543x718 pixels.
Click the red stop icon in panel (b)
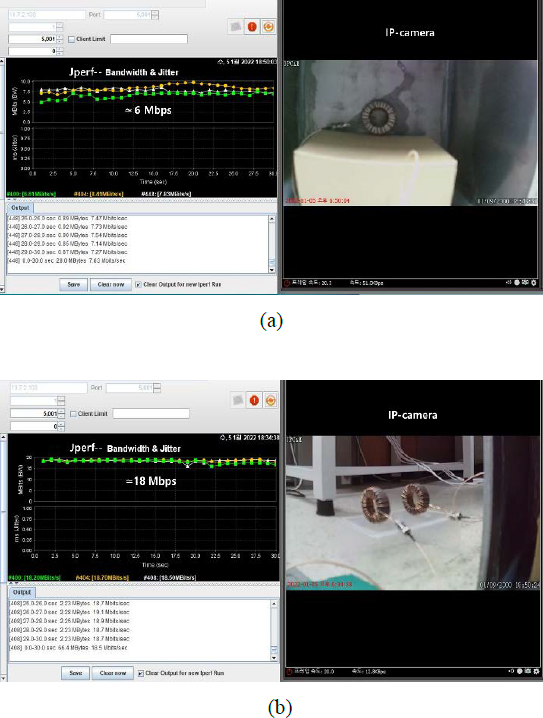(254, 400)
